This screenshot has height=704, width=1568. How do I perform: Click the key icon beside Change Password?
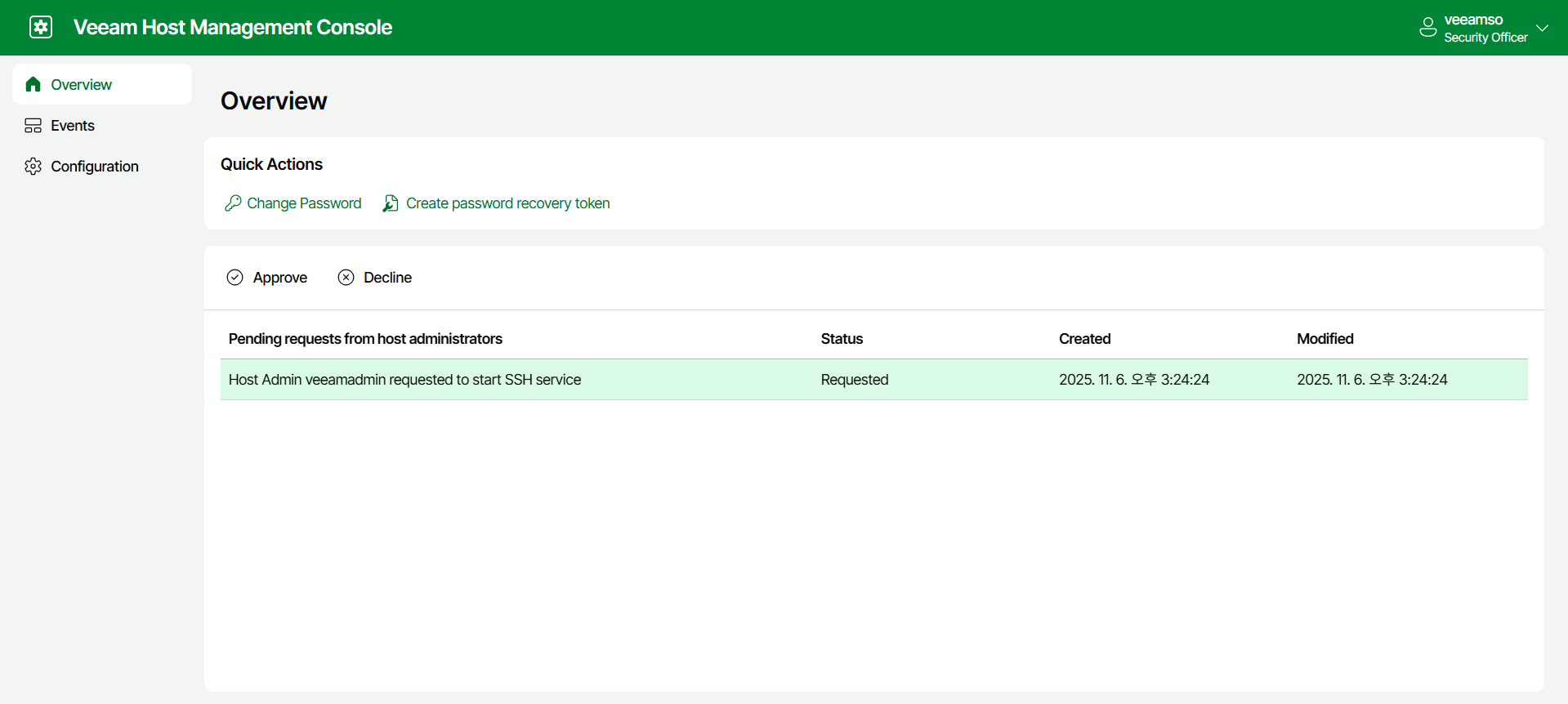pyautogui.click(x=233, y=203)
